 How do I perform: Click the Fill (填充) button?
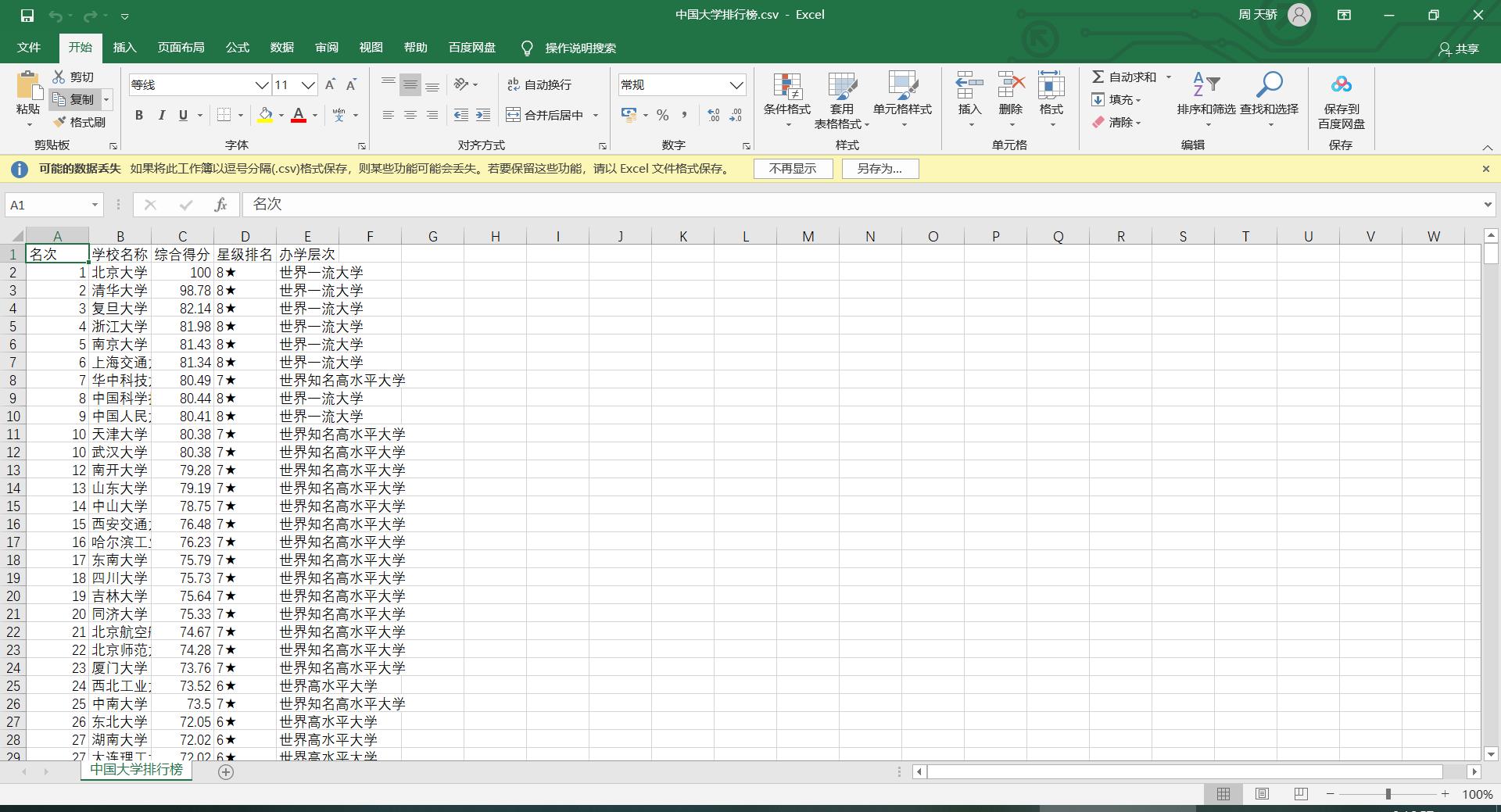(x=1116, y=99)
